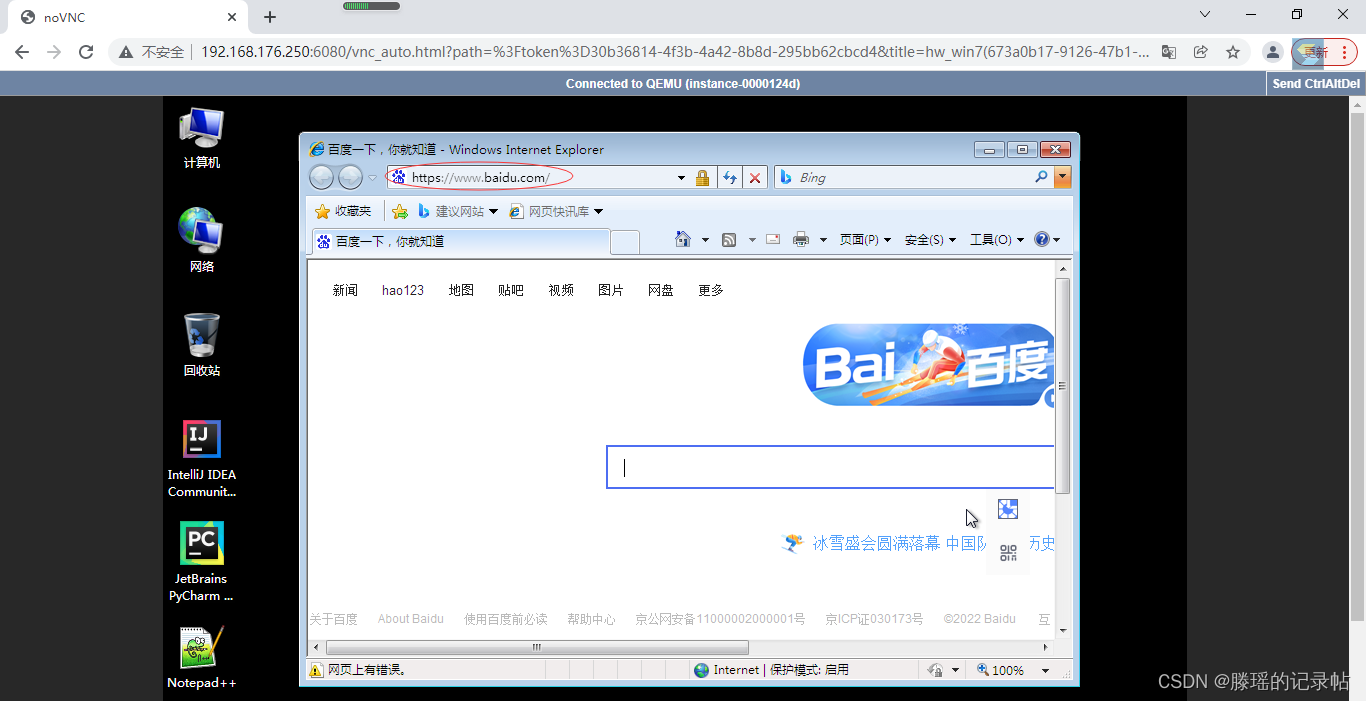Click Chrome's back arrow button
The height and width of the screenshot is (701, 1366).
click(x=22, y=52)
